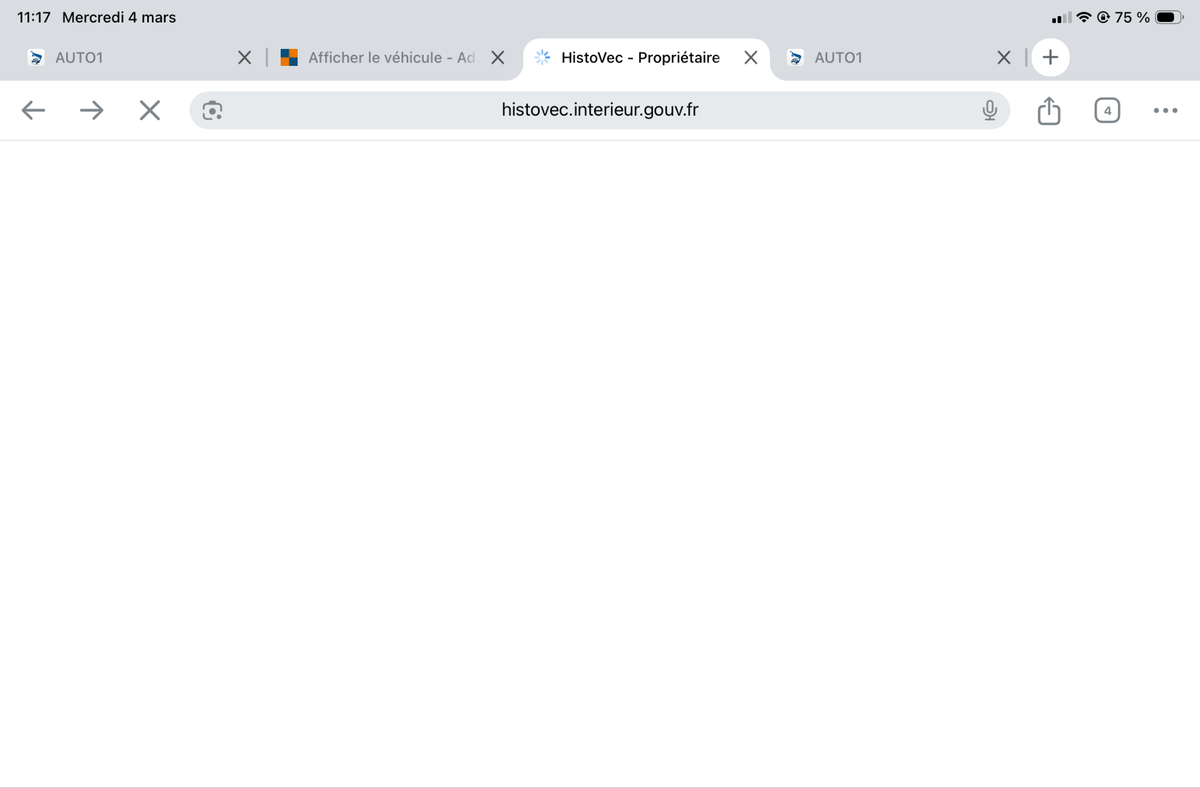Tap the Mercredi 4 mars date
This screenshot has width=1200, height=788.
(x=119, y=17)
